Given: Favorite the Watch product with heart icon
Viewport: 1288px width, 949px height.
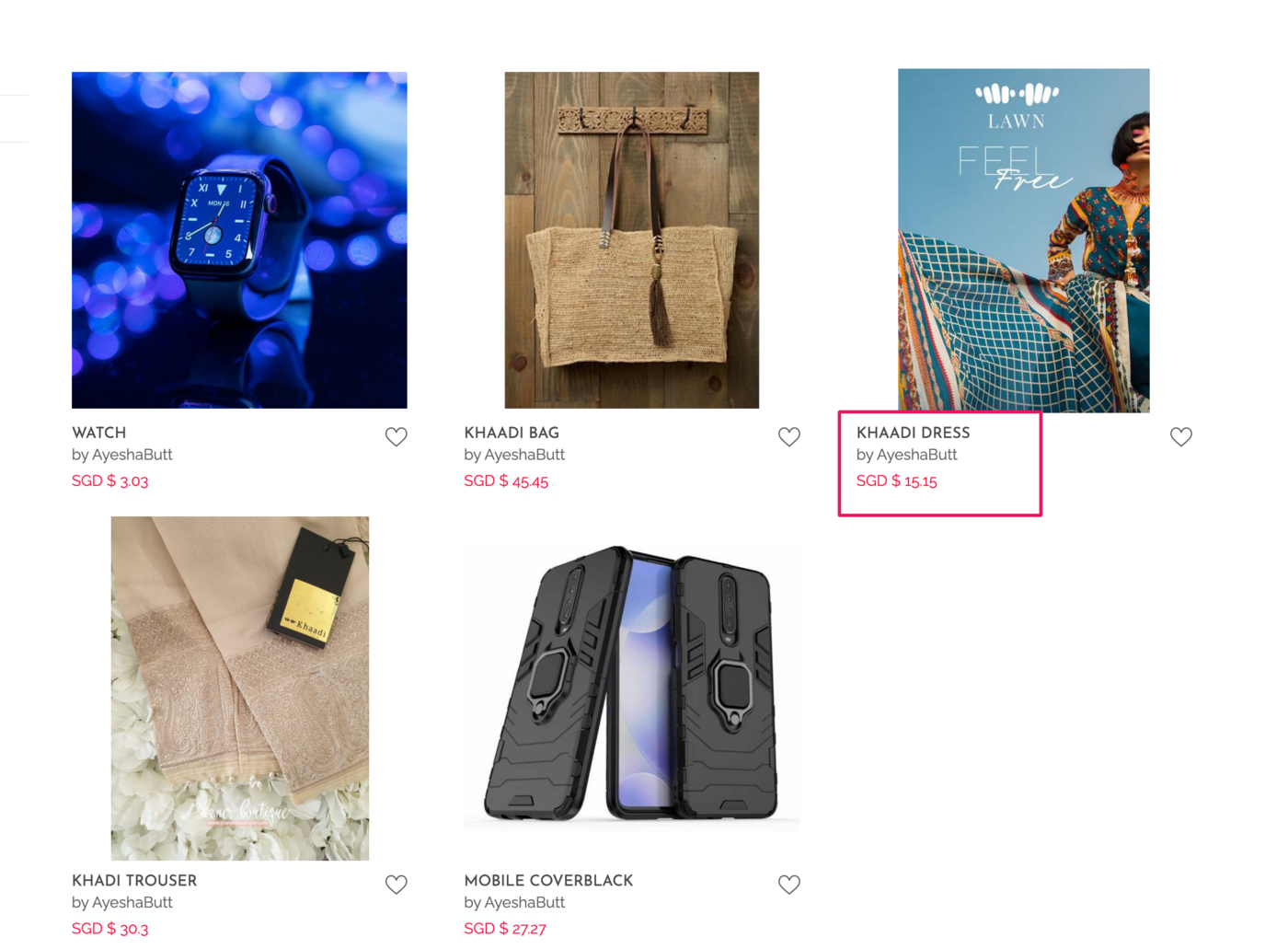Looking at the screenshot, I should click(x=397, y=436).
